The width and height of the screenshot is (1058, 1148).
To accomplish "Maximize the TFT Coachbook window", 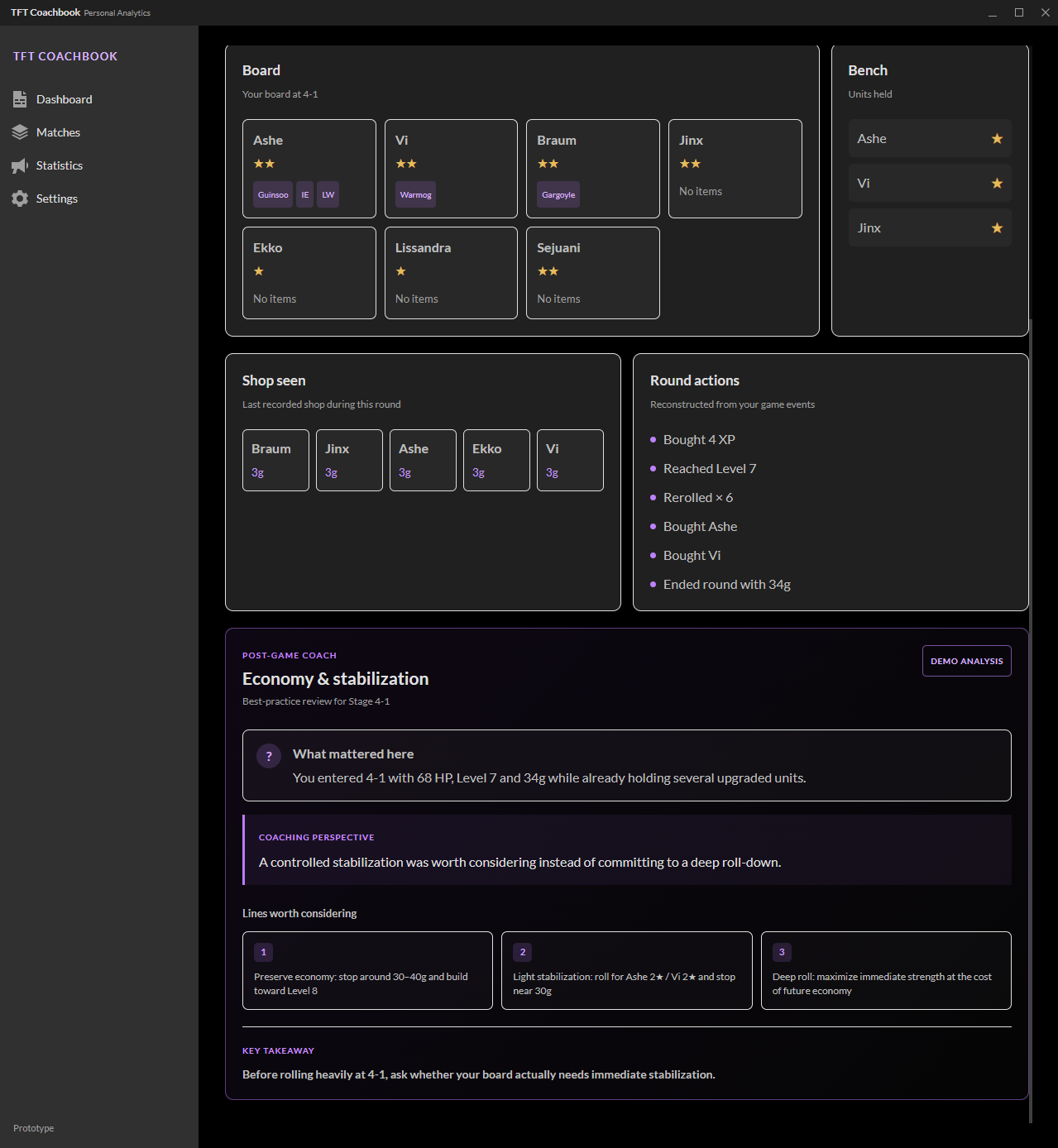I will click(x=1019, y=12).
